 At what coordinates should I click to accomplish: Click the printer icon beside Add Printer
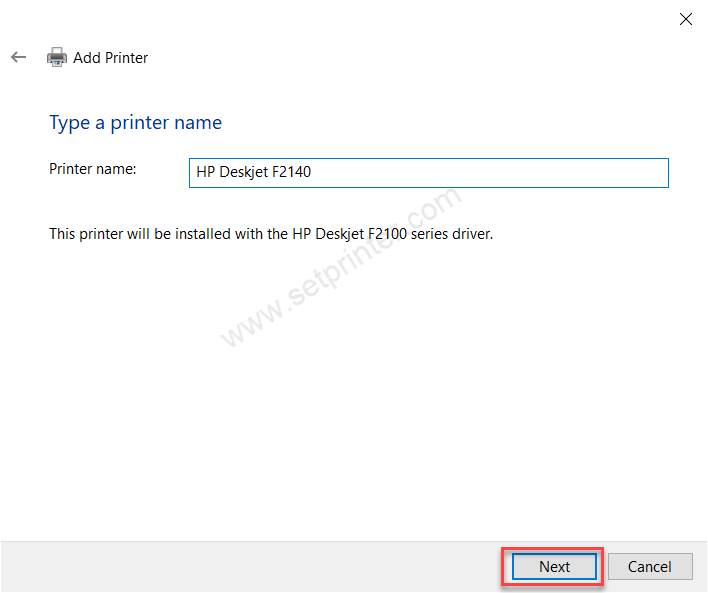pyautogui.click(x=57, y=57)
